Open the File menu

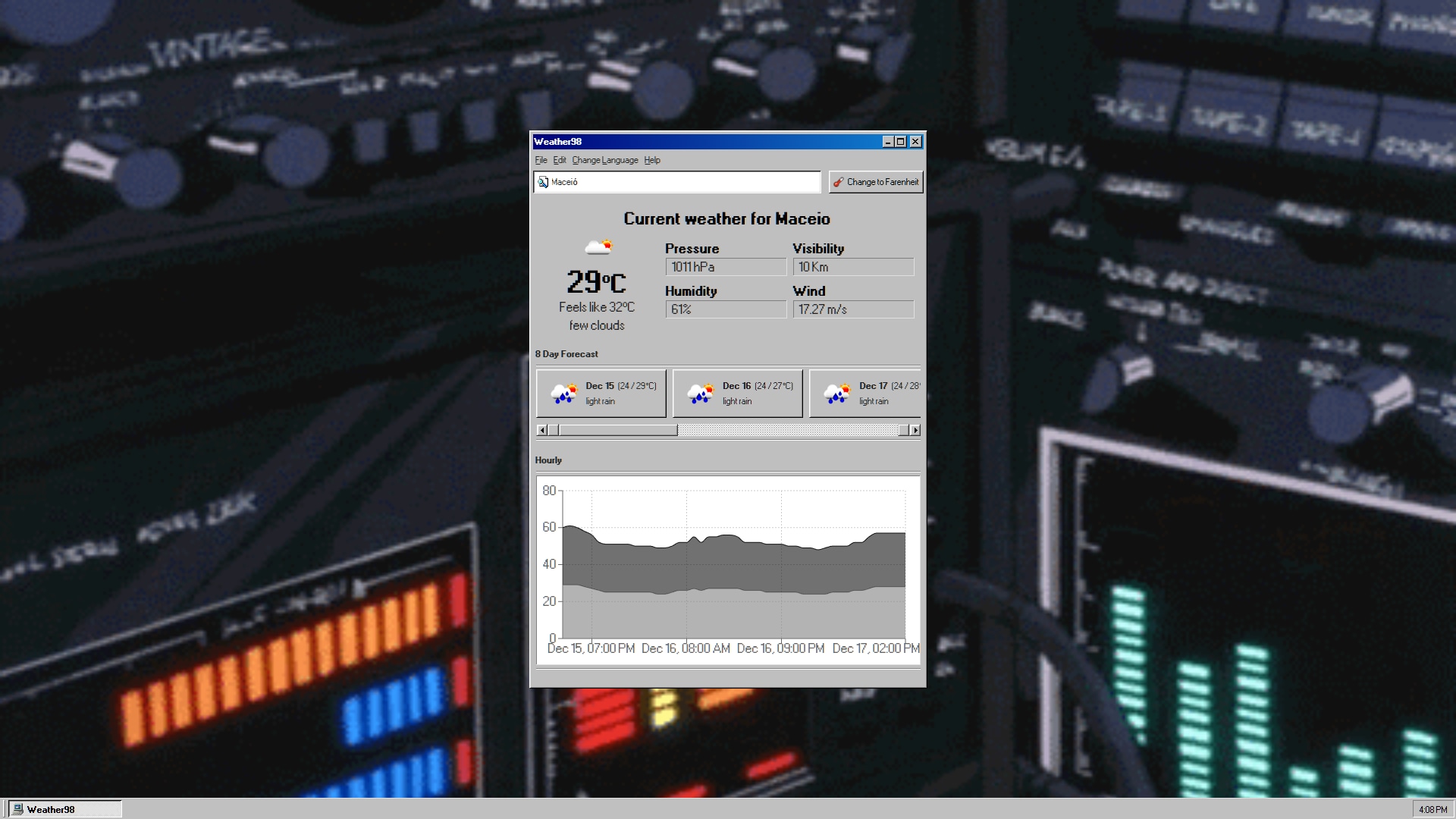coord(541,160)
